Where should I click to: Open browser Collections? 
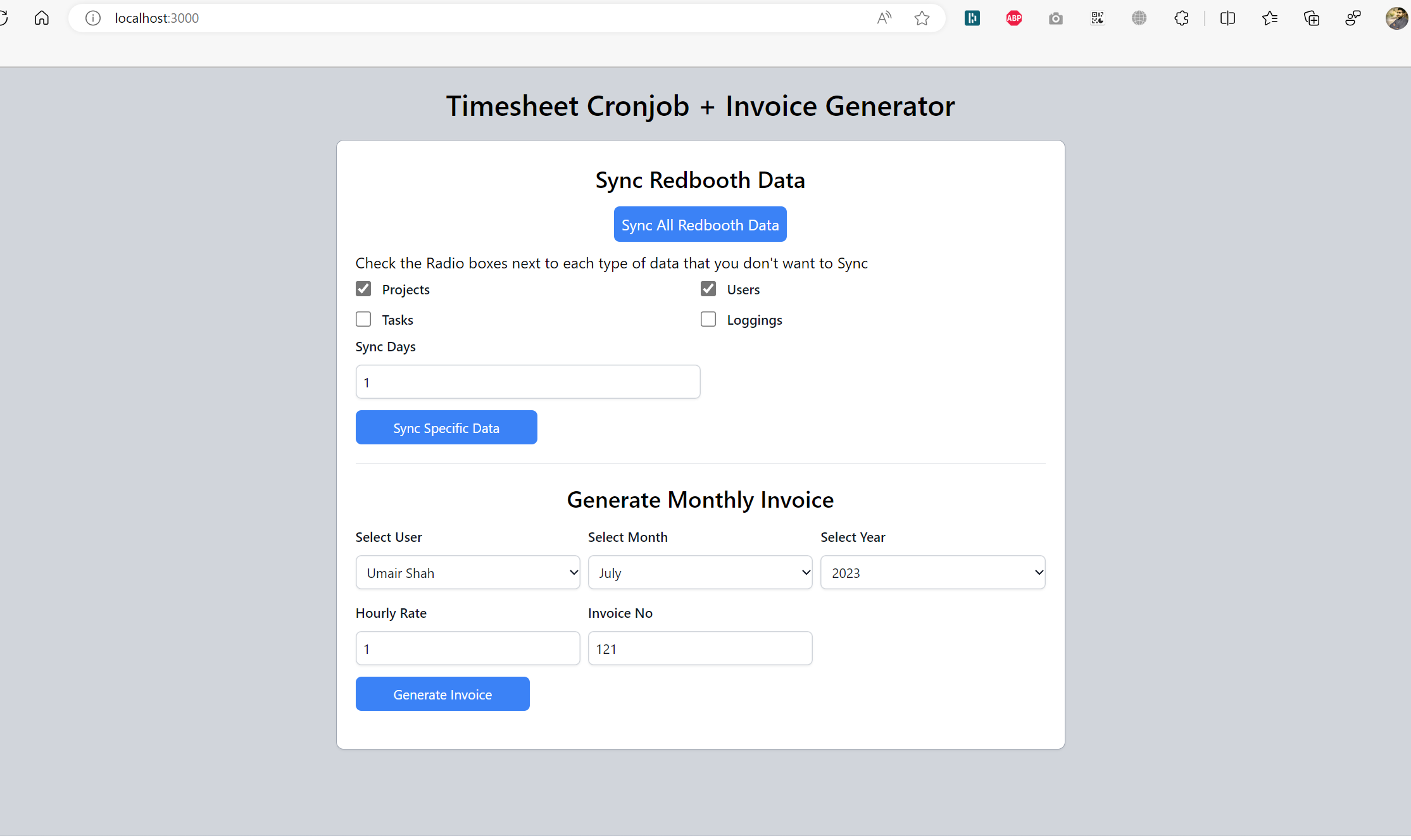pyautogui.click(x=1312, y=18)
